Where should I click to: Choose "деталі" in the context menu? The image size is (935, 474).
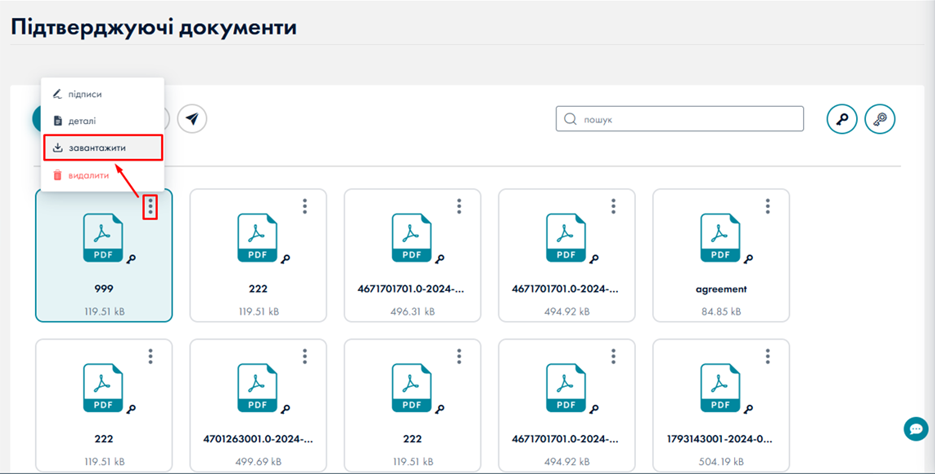pyautogui.click(x=82, y=121)
